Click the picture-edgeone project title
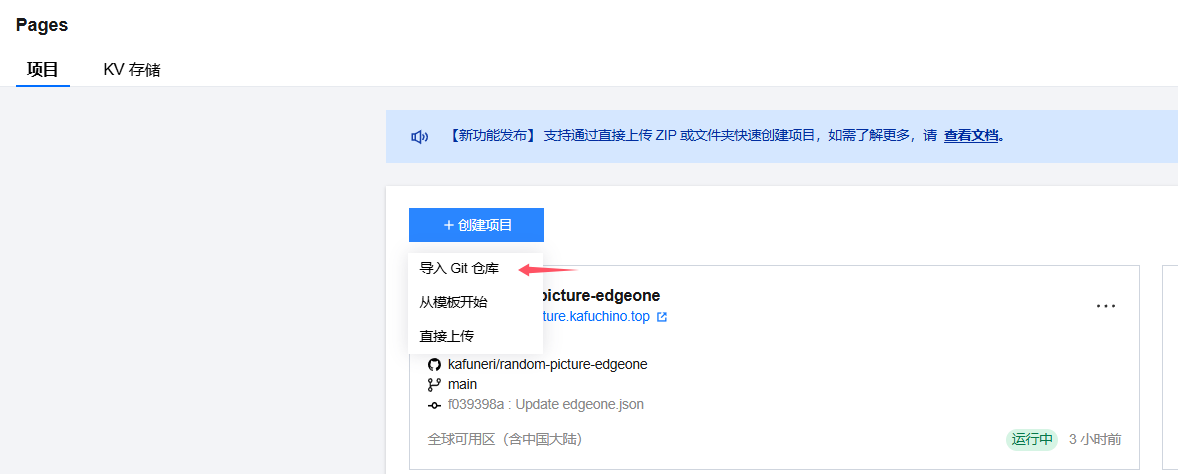 point(602,295)
